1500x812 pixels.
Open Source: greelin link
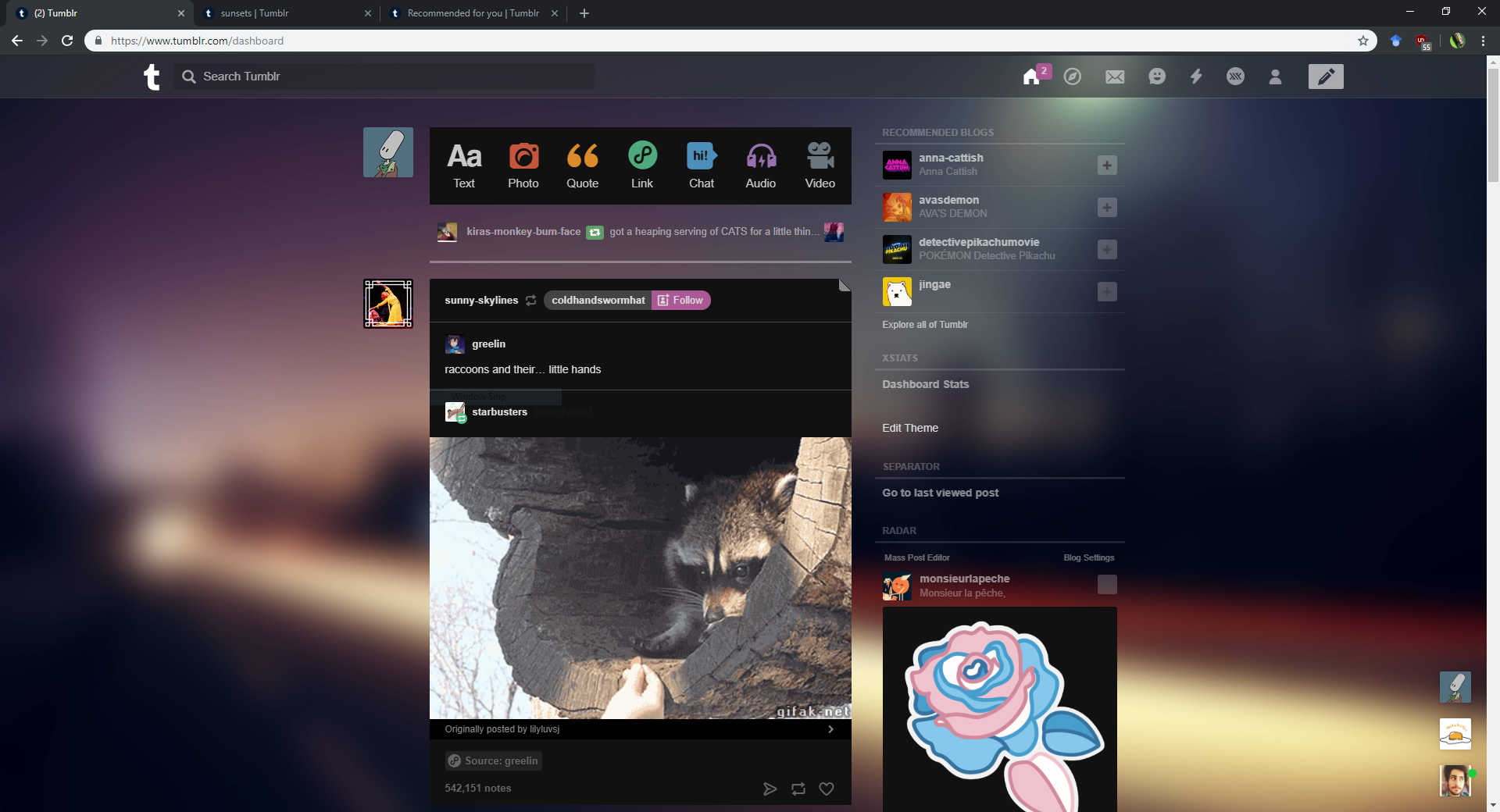click(x=494, y=760)
